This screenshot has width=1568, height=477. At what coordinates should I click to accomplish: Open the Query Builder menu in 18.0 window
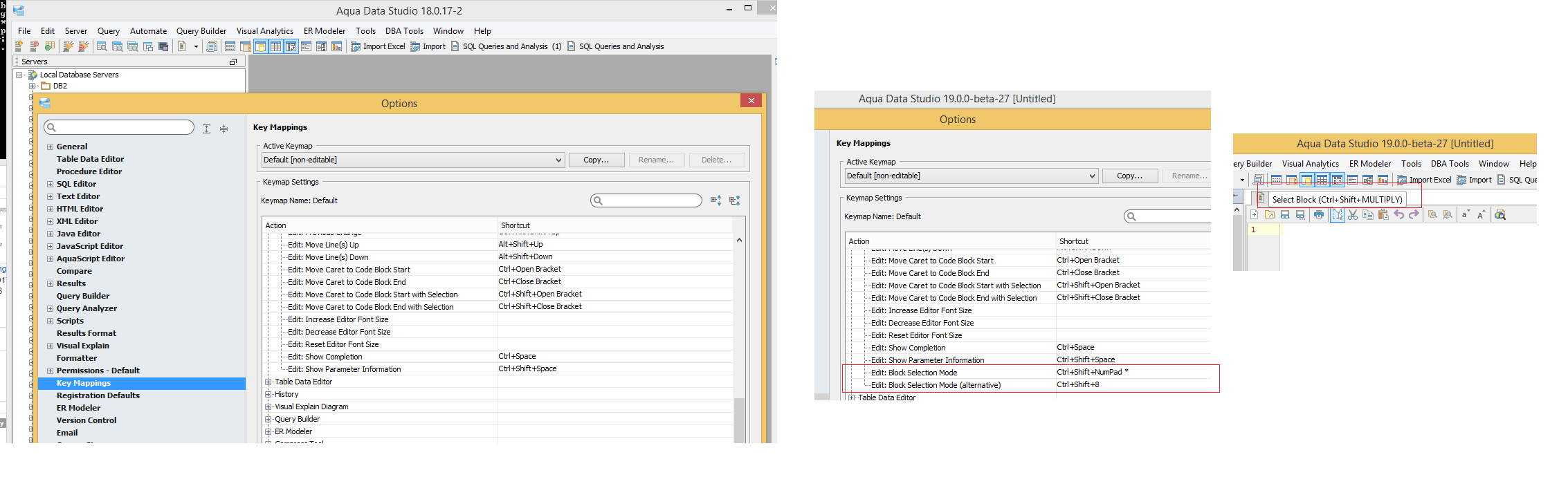(x=201, y=31)
